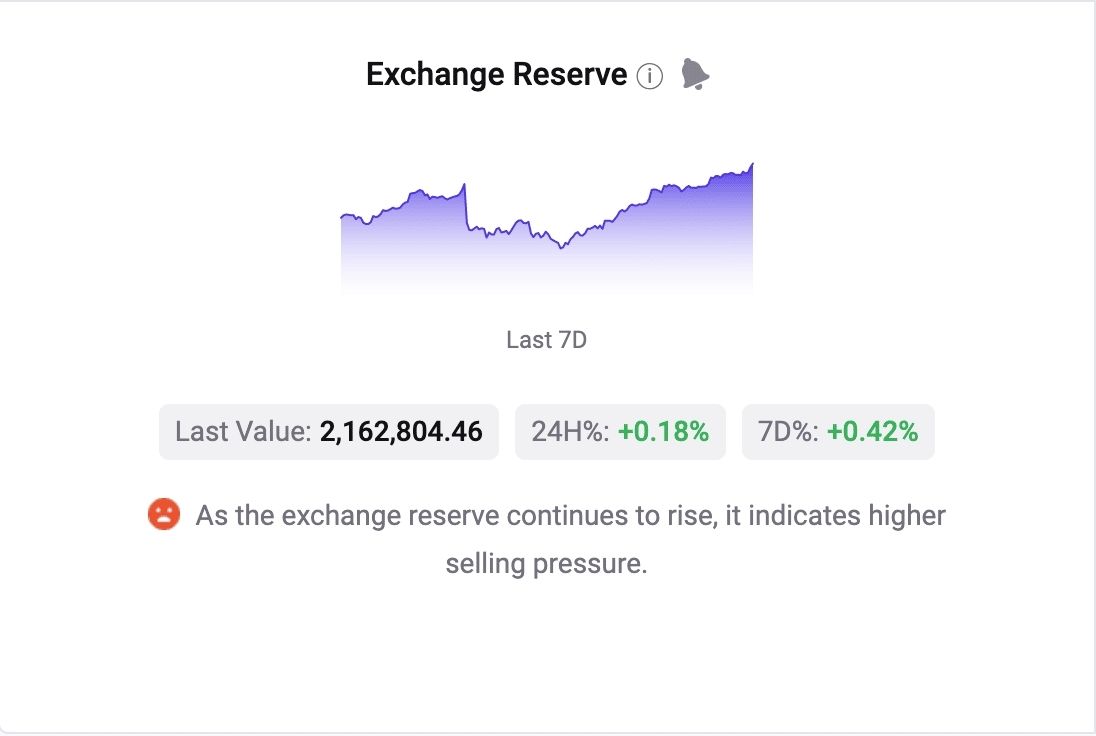This screenshot has height=736, width=1096.
Task: Click the 2,162,804.46 value text
Action: point(401,431)
